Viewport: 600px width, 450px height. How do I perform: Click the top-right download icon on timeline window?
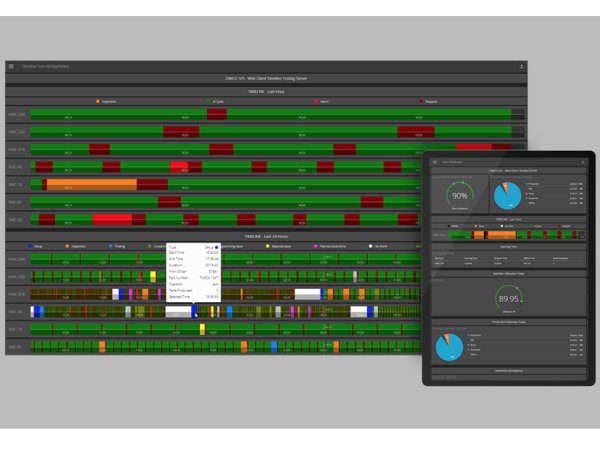pyautogui.click(x=522, y=66)
